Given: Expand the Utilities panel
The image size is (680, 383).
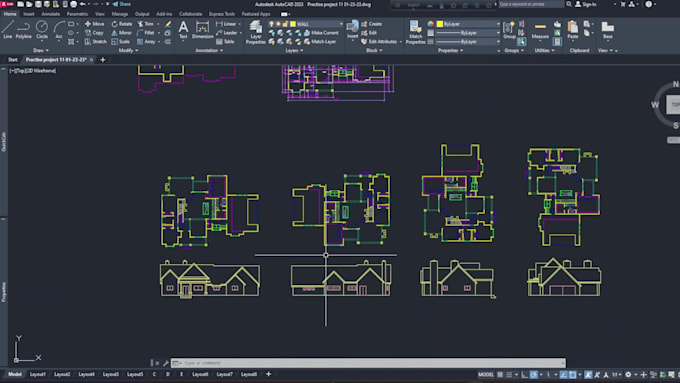Looking at the screenshot, I should (x=544, y=50).
